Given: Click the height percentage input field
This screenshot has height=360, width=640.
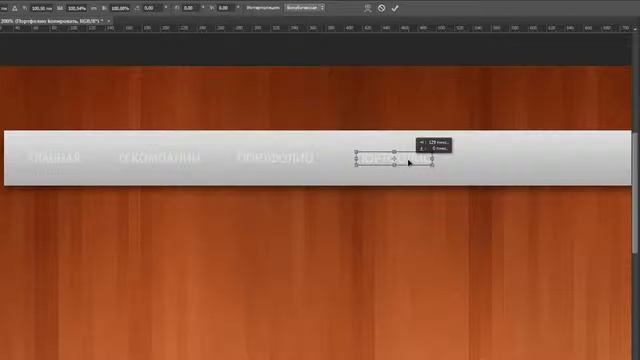Looking at the screenshot, I should click(x=120, y=8).
